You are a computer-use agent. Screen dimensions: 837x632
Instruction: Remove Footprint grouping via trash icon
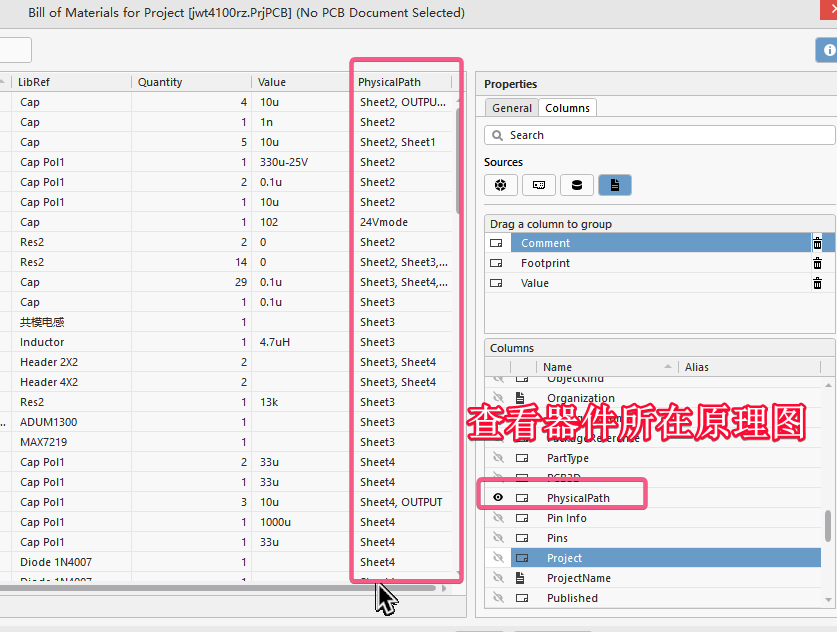pyautogui.click(x=817, y=263)
